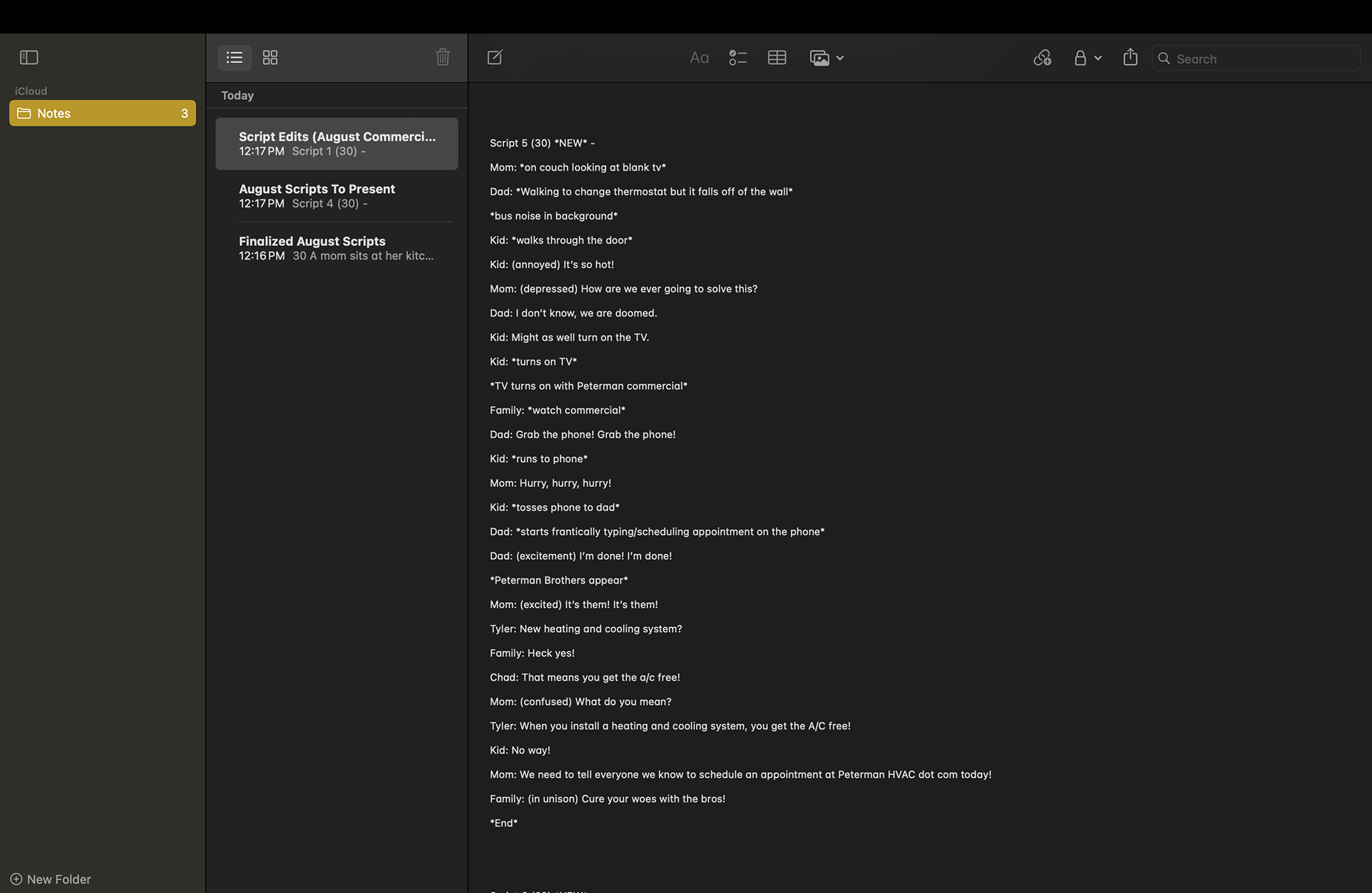Image resolution: width=1372 pixels, height=893 pixels.
Task: Click line 'Tyler: New heating and cooling system?'
Action: tap(586, 629)
